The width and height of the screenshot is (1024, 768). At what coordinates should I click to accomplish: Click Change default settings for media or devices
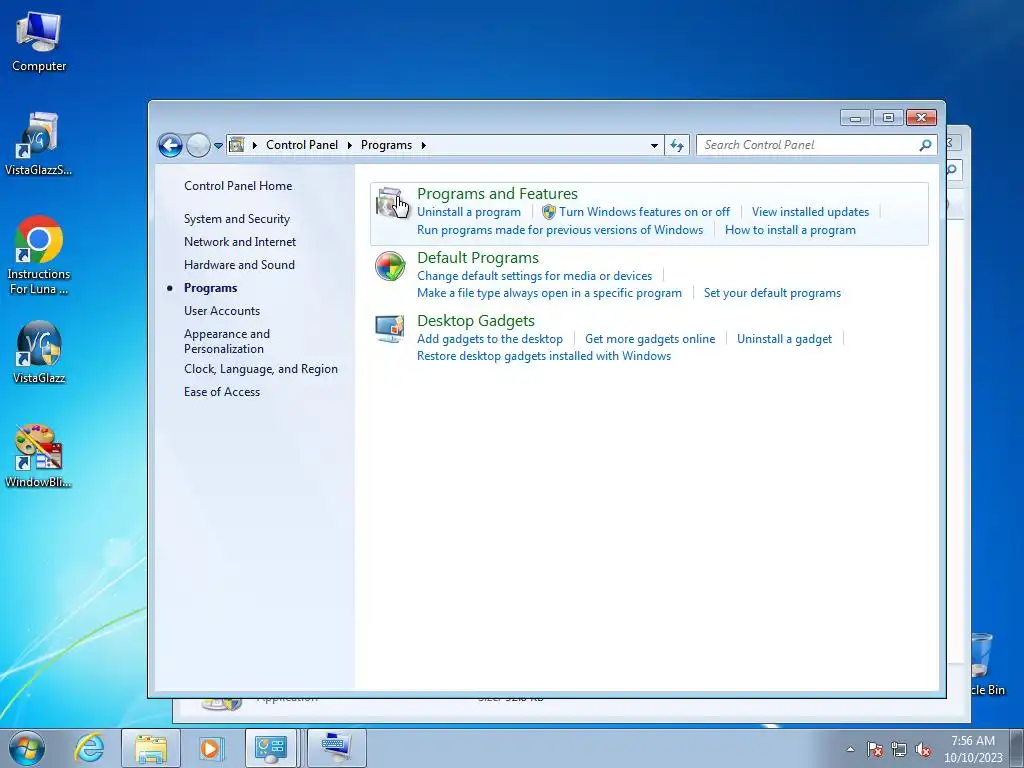point(534,276)
